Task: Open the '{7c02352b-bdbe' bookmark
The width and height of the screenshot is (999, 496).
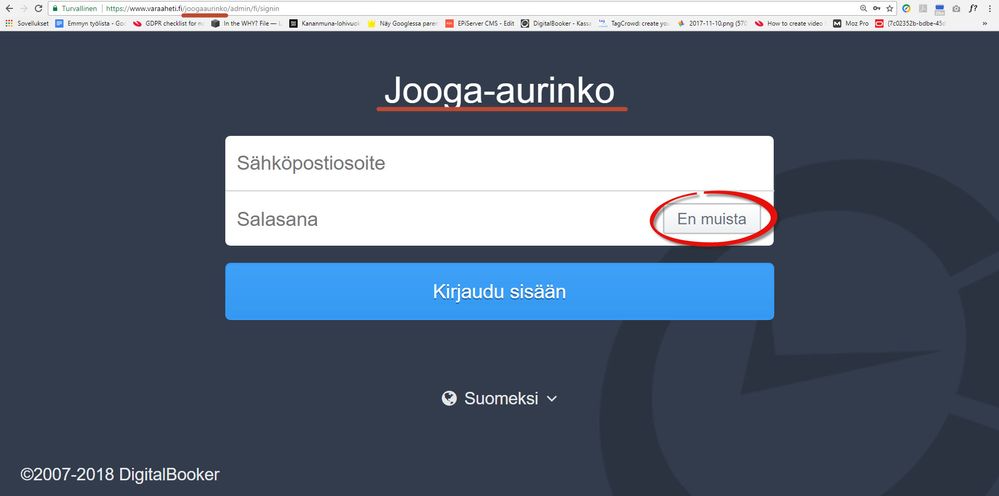Action: coord(911,24)
